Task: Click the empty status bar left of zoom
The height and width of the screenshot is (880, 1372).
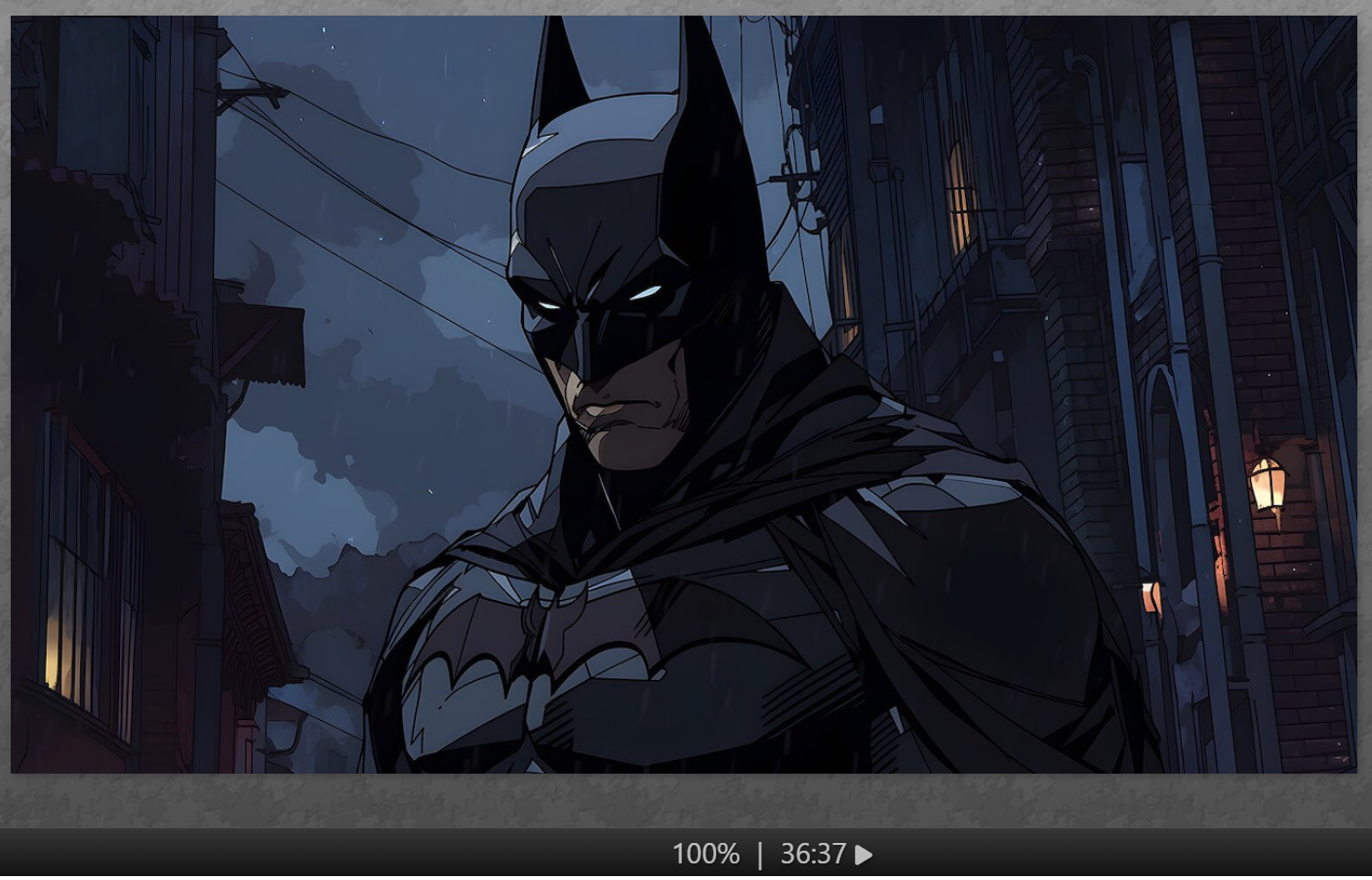Action: pos(293,855)
